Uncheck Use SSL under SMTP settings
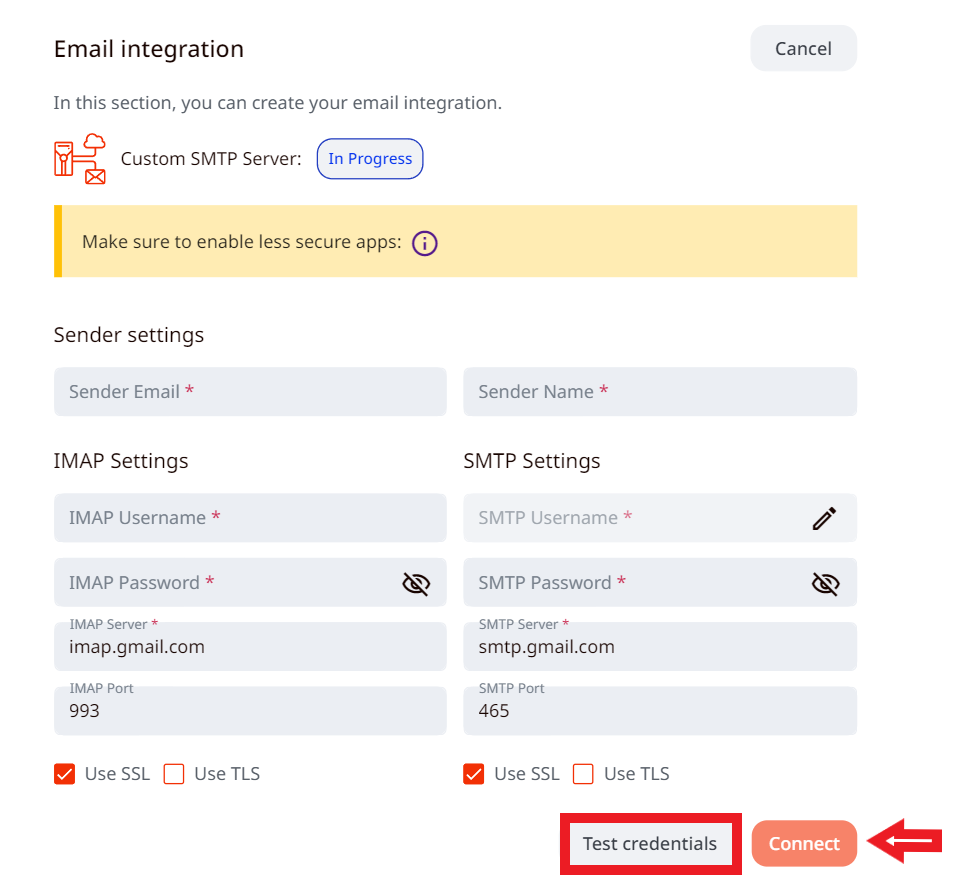The width and height of the screenshot is (965, 887). (x=474, y=774)
